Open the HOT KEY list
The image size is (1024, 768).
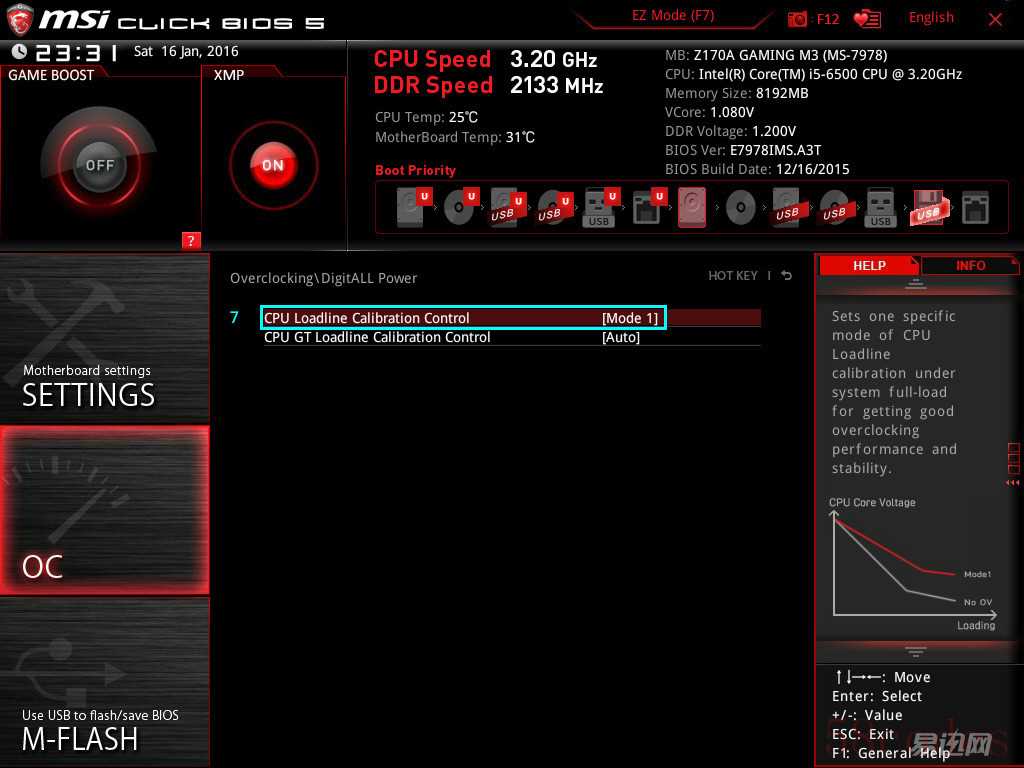click(x=733, y=276)
